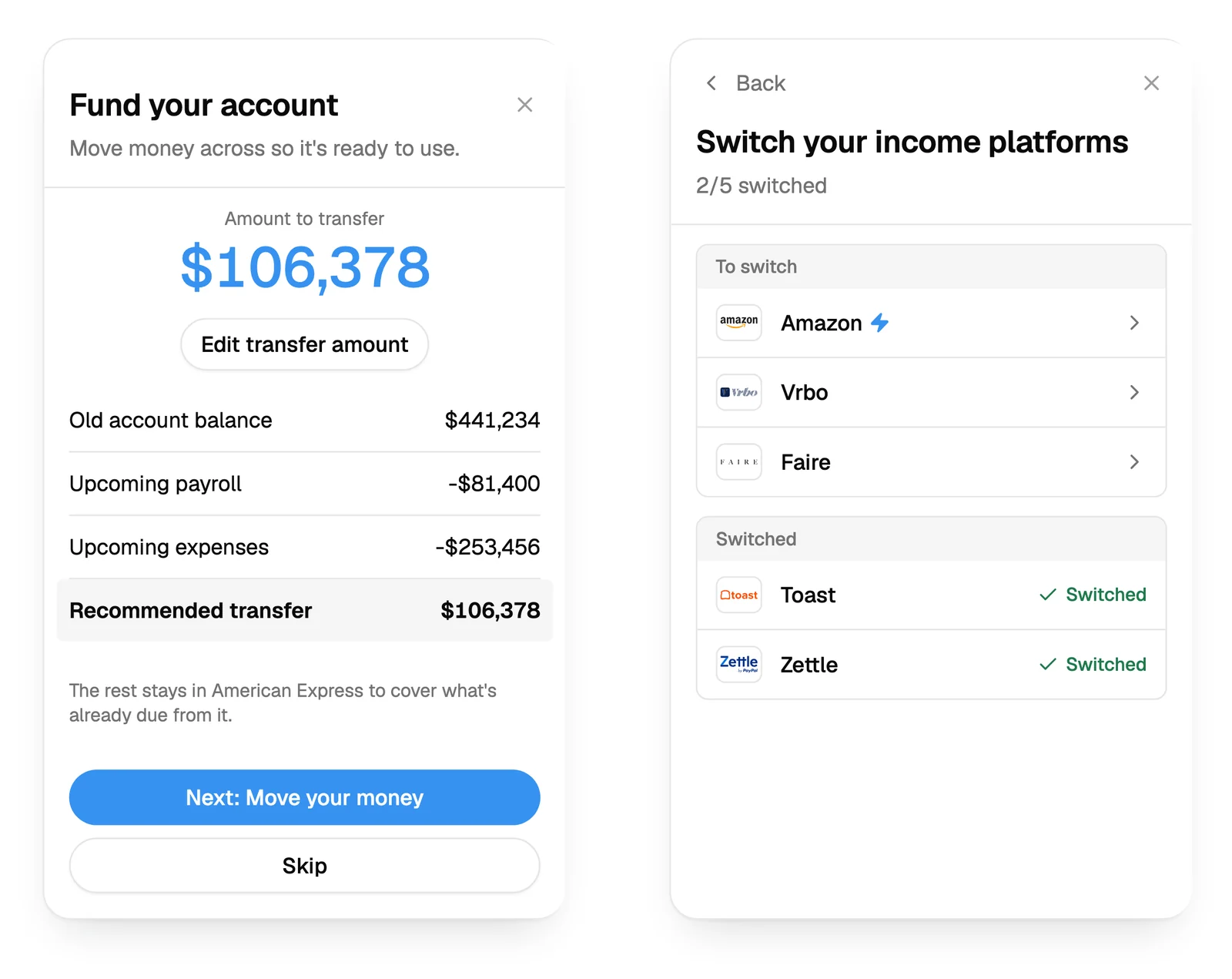Click the Vrbo logo icon
This screenshot has height=979, width=1232.
pos(739,392)
